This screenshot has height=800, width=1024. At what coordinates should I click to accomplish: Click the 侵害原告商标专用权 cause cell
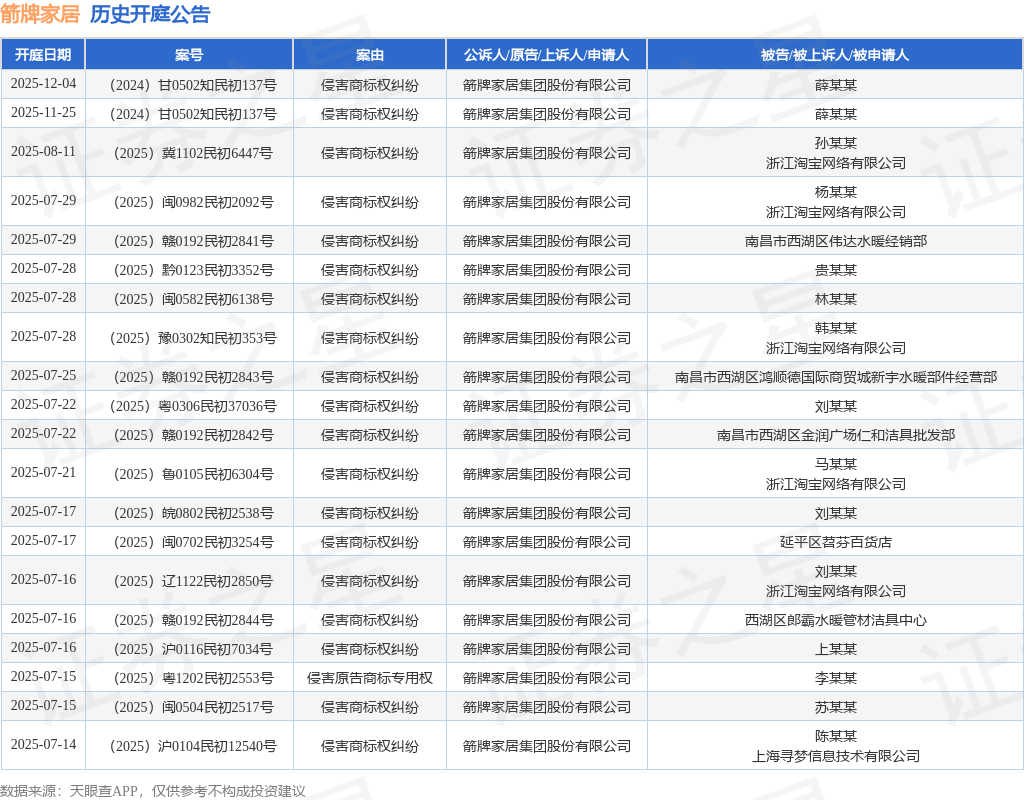[370, 678]
